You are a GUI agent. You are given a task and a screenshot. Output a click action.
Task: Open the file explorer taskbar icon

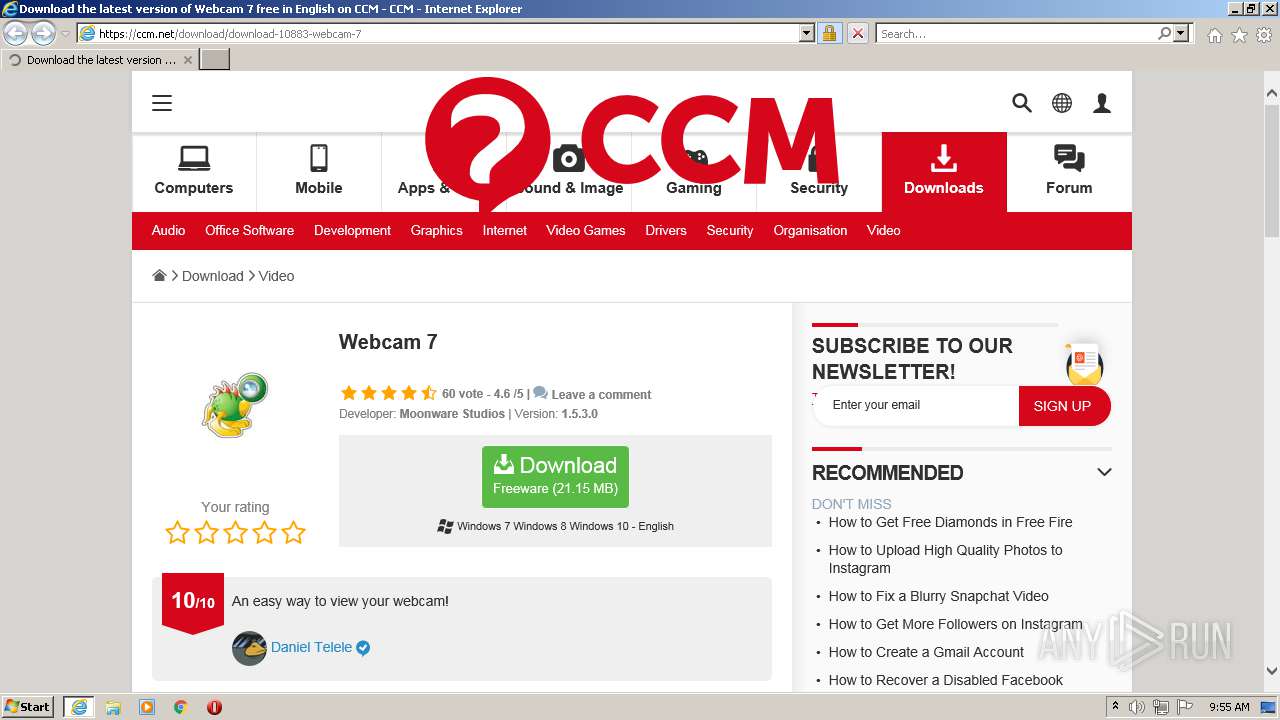click(113, 707)
